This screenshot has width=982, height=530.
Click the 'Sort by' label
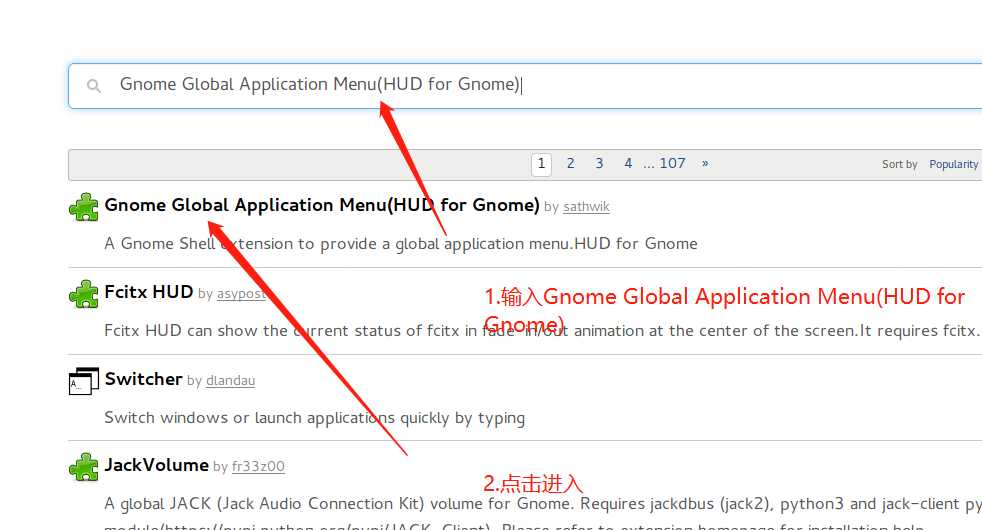tap(899, 164)
